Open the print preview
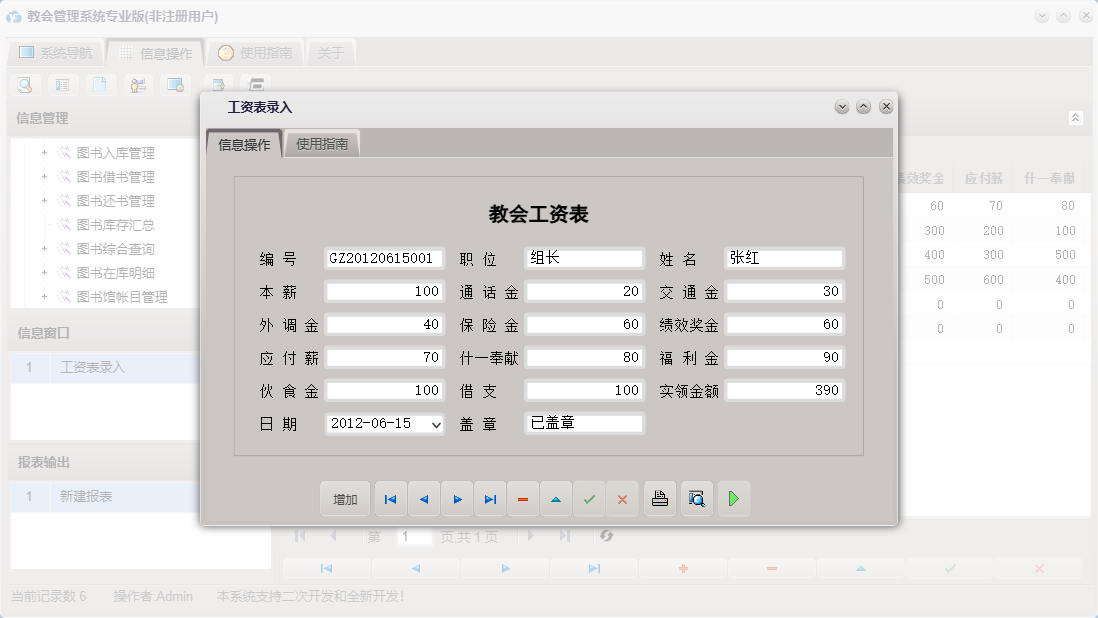This screenshot has width=1098, height=618. click(697, 498)
